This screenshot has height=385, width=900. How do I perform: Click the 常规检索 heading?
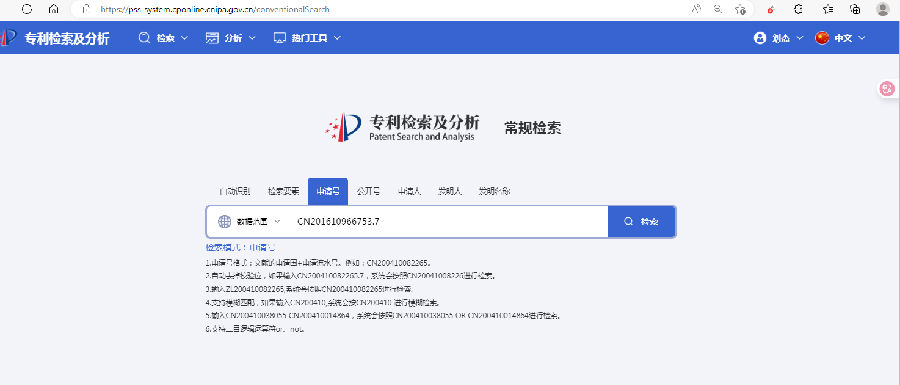tap(533, 128)
